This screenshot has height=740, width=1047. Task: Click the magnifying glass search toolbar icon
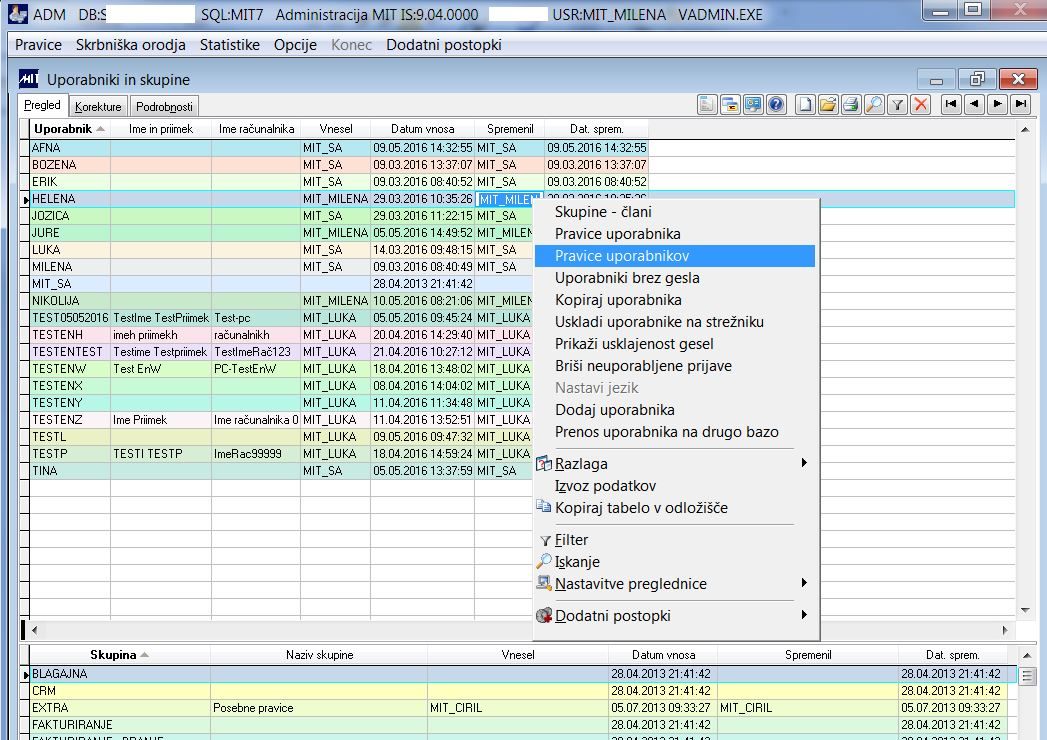(x=874, y=104)
